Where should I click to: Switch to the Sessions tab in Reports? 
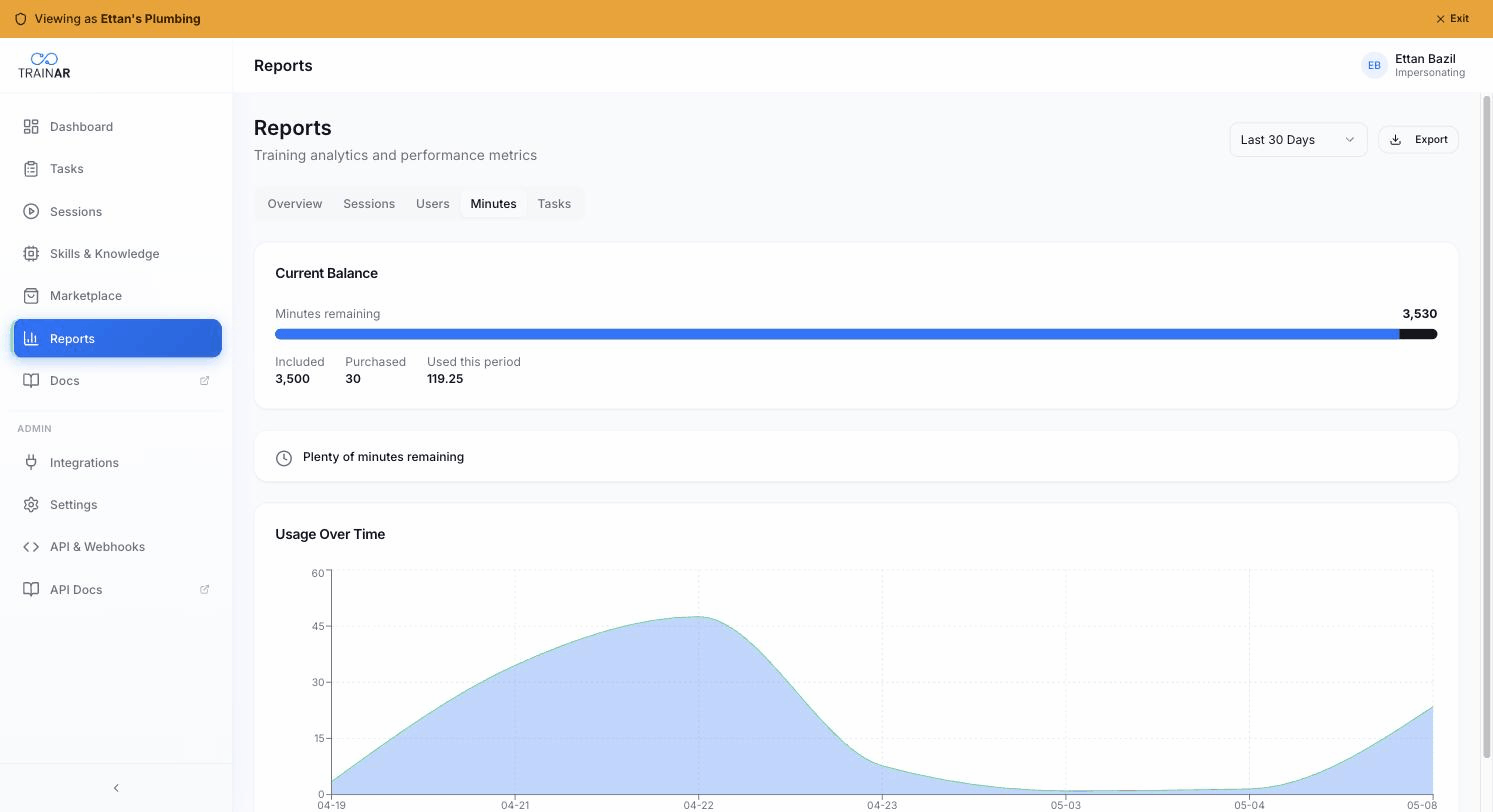point(369,204)
